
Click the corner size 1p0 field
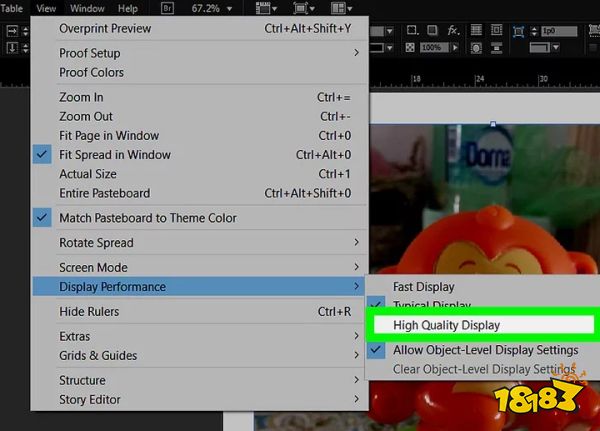(559, 31)
